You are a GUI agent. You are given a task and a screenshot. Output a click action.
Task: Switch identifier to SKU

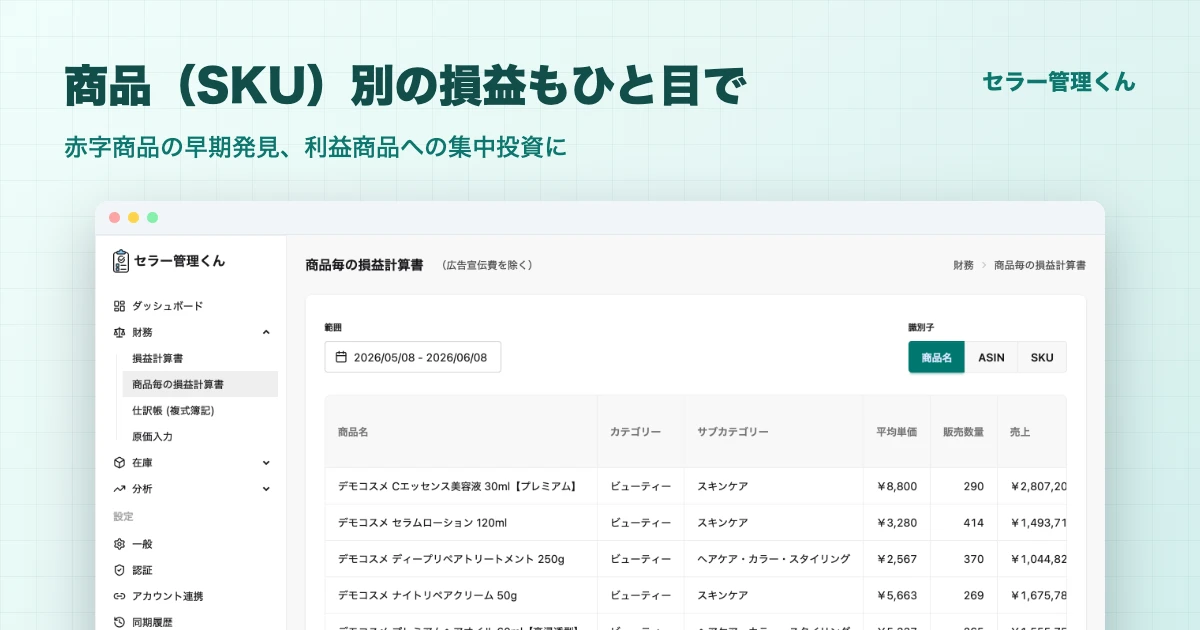tap(1042, 357)
